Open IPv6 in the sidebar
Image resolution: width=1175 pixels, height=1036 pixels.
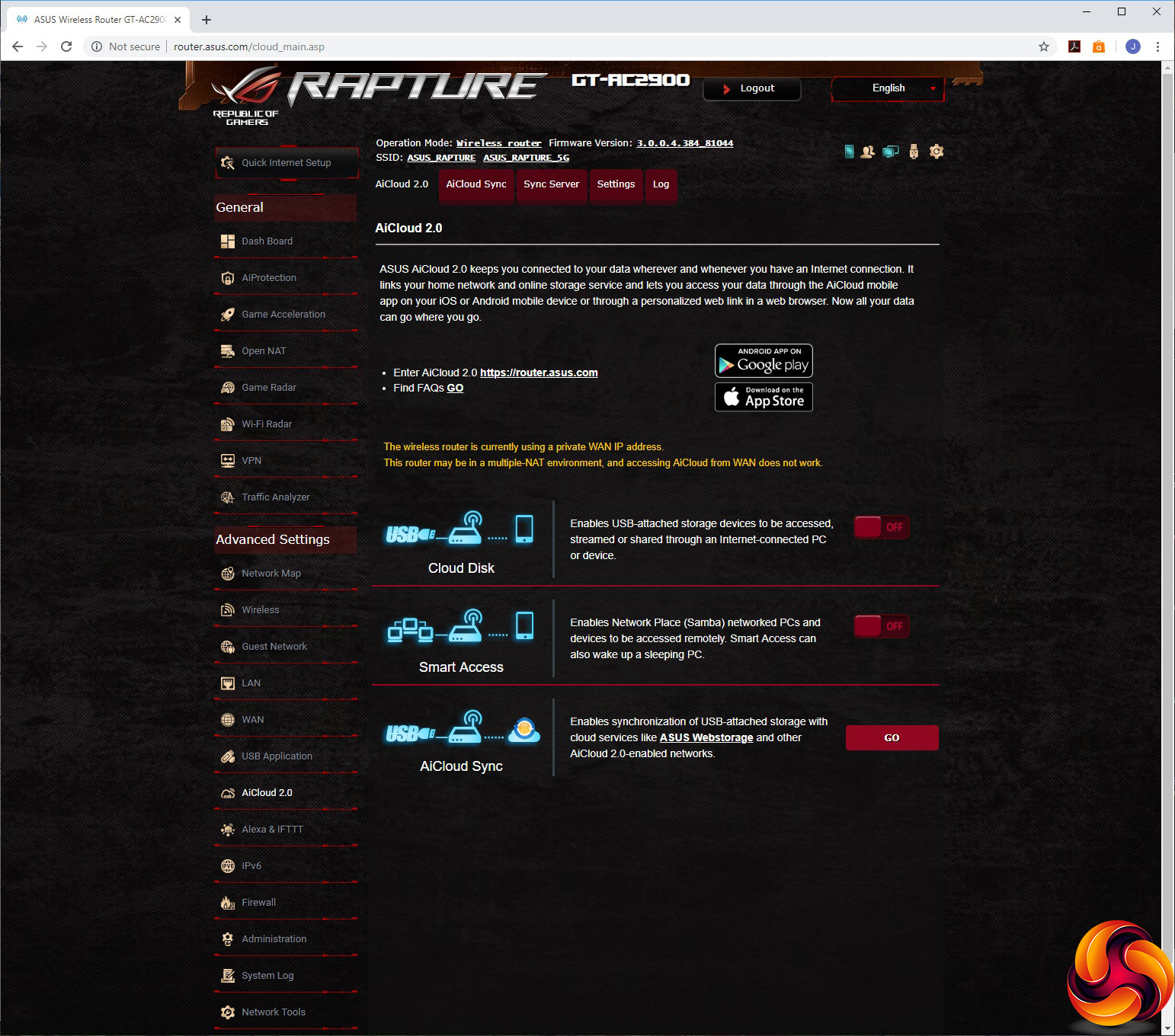pyautogui.click(x=286, y=866)
